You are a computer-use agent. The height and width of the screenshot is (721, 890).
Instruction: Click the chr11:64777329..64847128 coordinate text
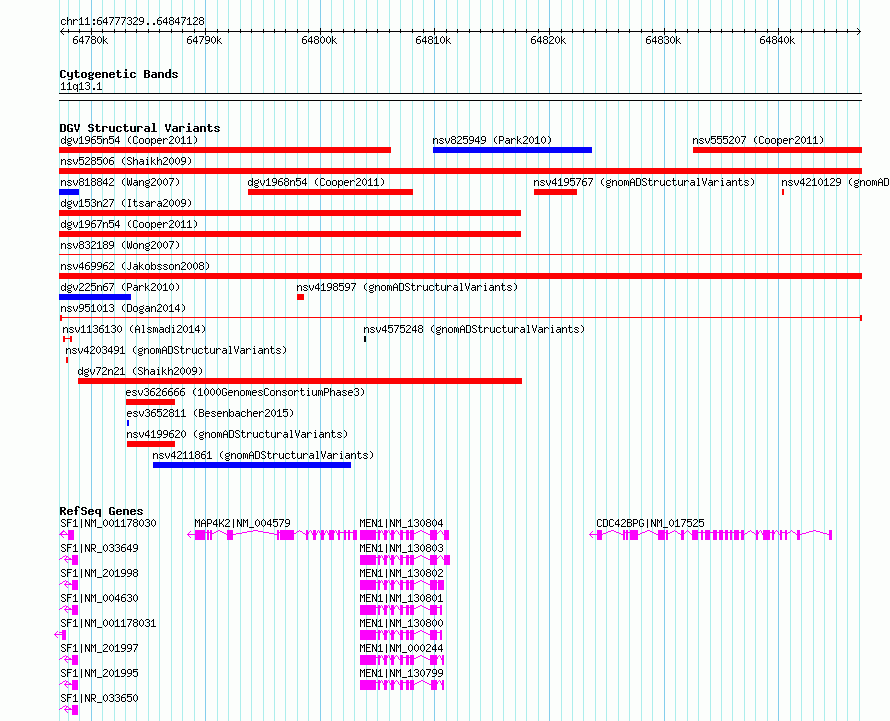click(132, 21)
